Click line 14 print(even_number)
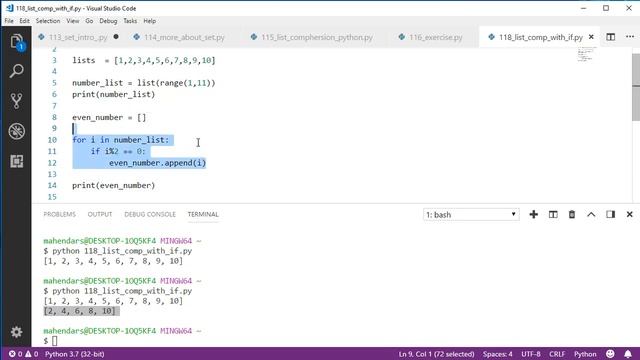This screenshot has height=360, width=640. point(113,185)
